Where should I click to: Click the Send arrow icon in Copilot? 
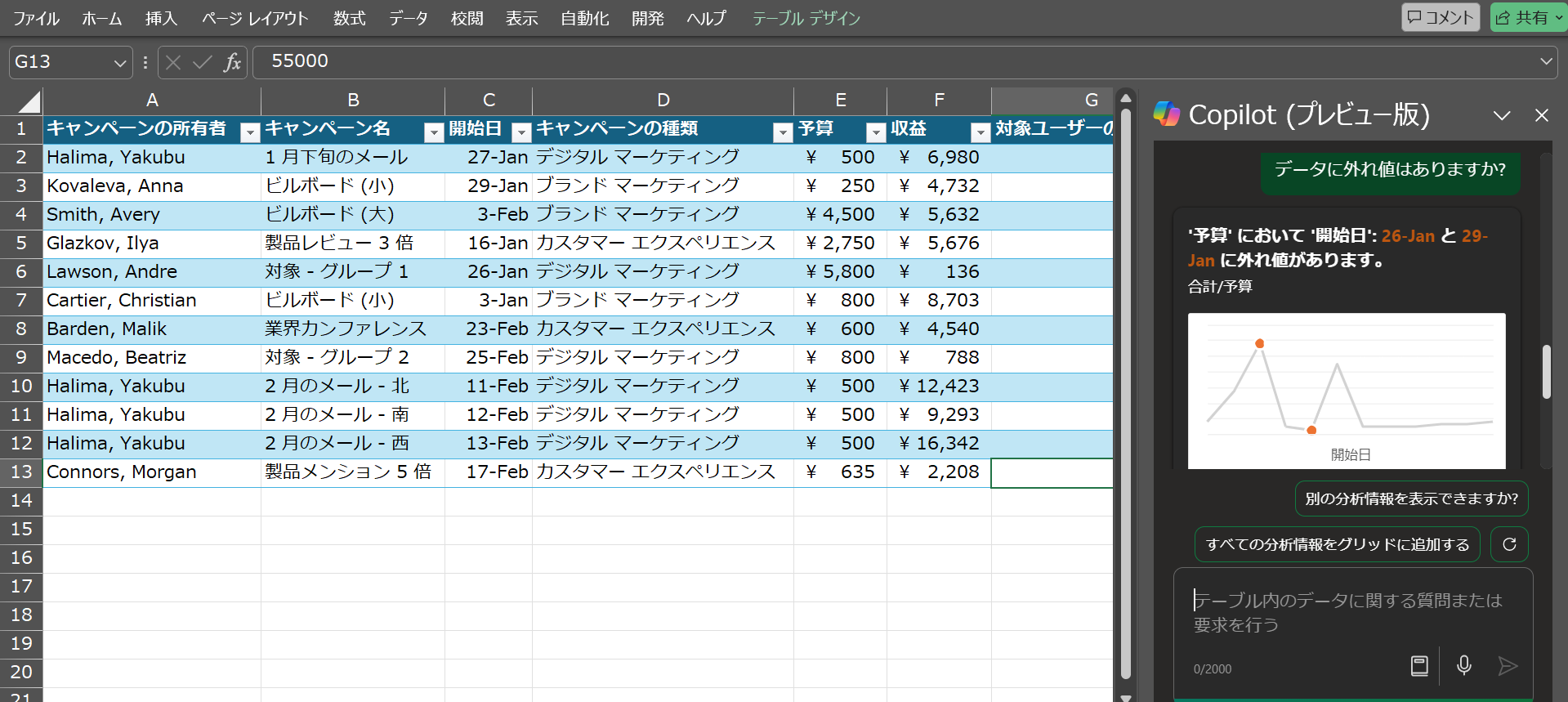click(x=1508, y=666)
